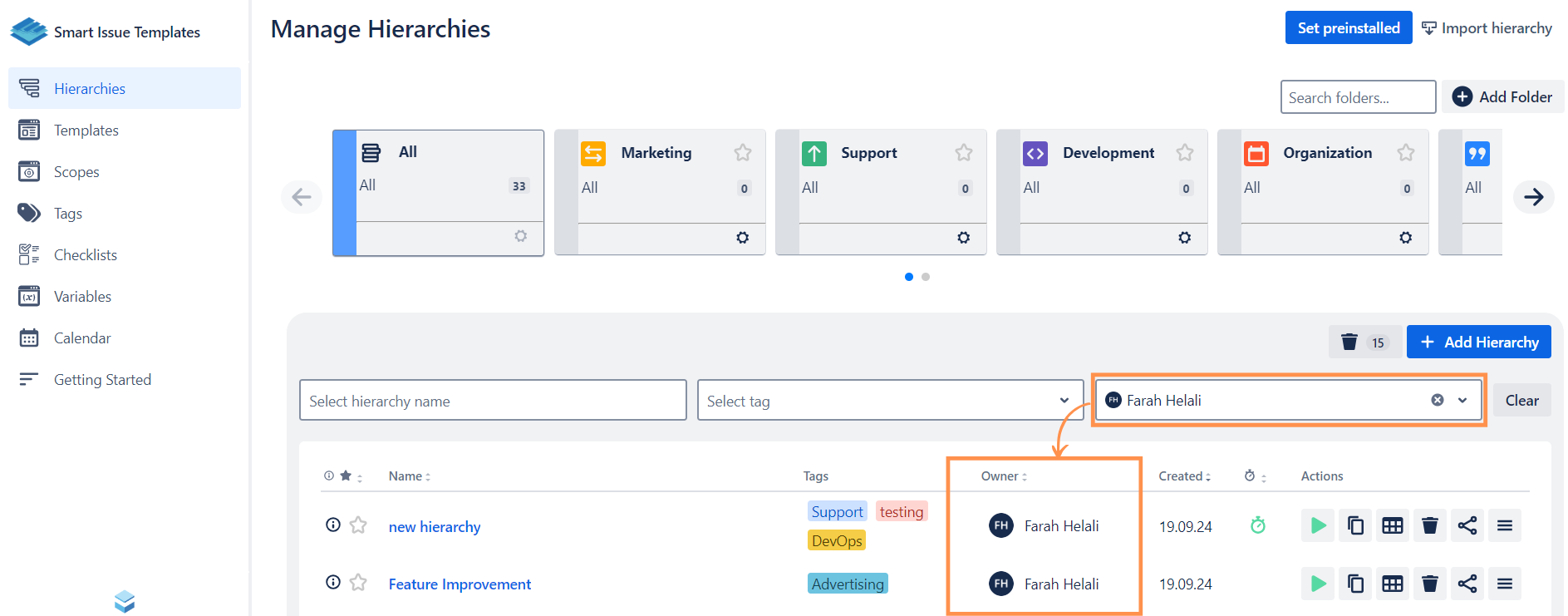The height and width of the screenshot is (616, 1568).
Task: Open the trash bin with 15 items
Action: point(1364,342)
